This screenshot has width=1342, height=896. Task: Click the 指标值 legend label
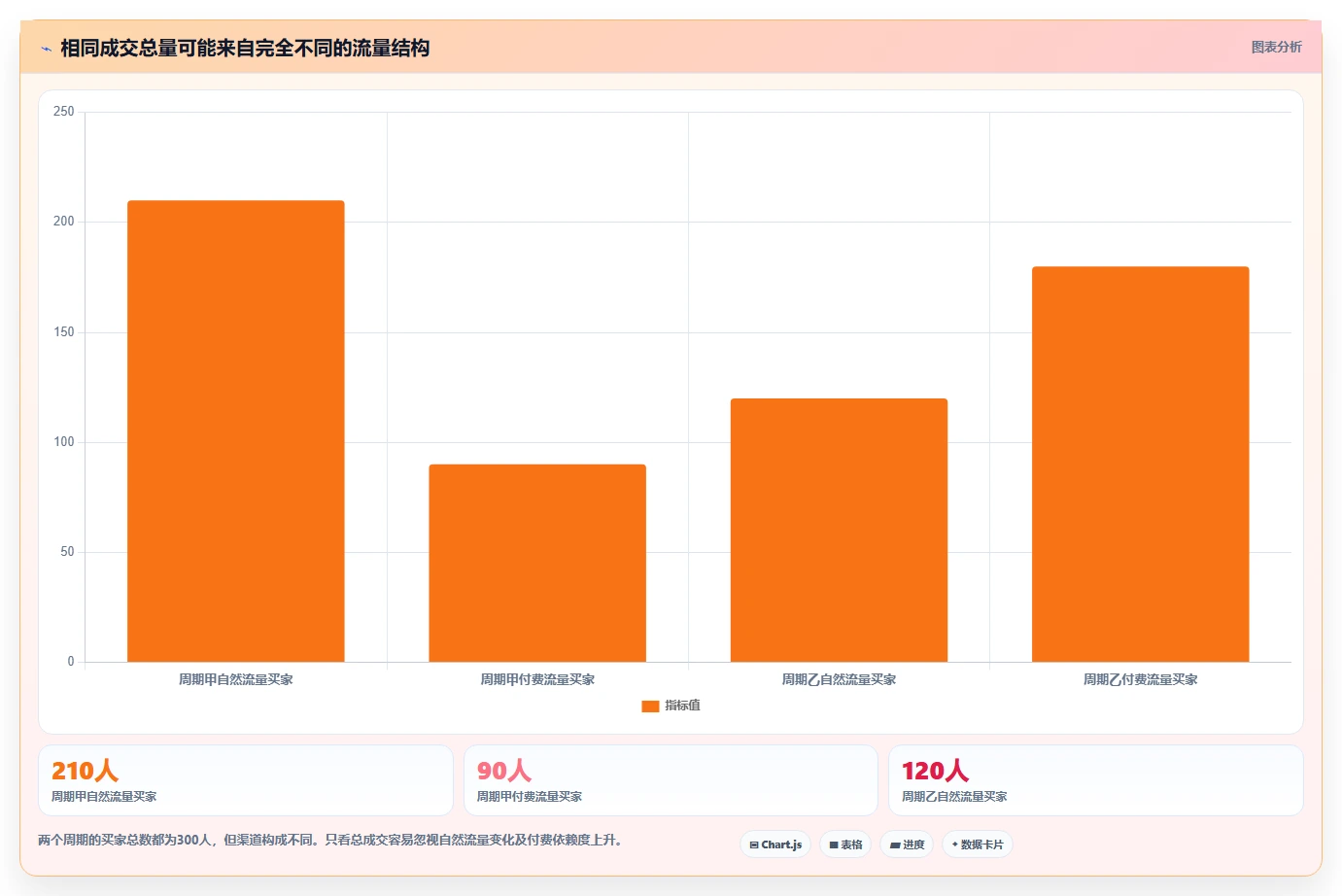click(682, 706)
